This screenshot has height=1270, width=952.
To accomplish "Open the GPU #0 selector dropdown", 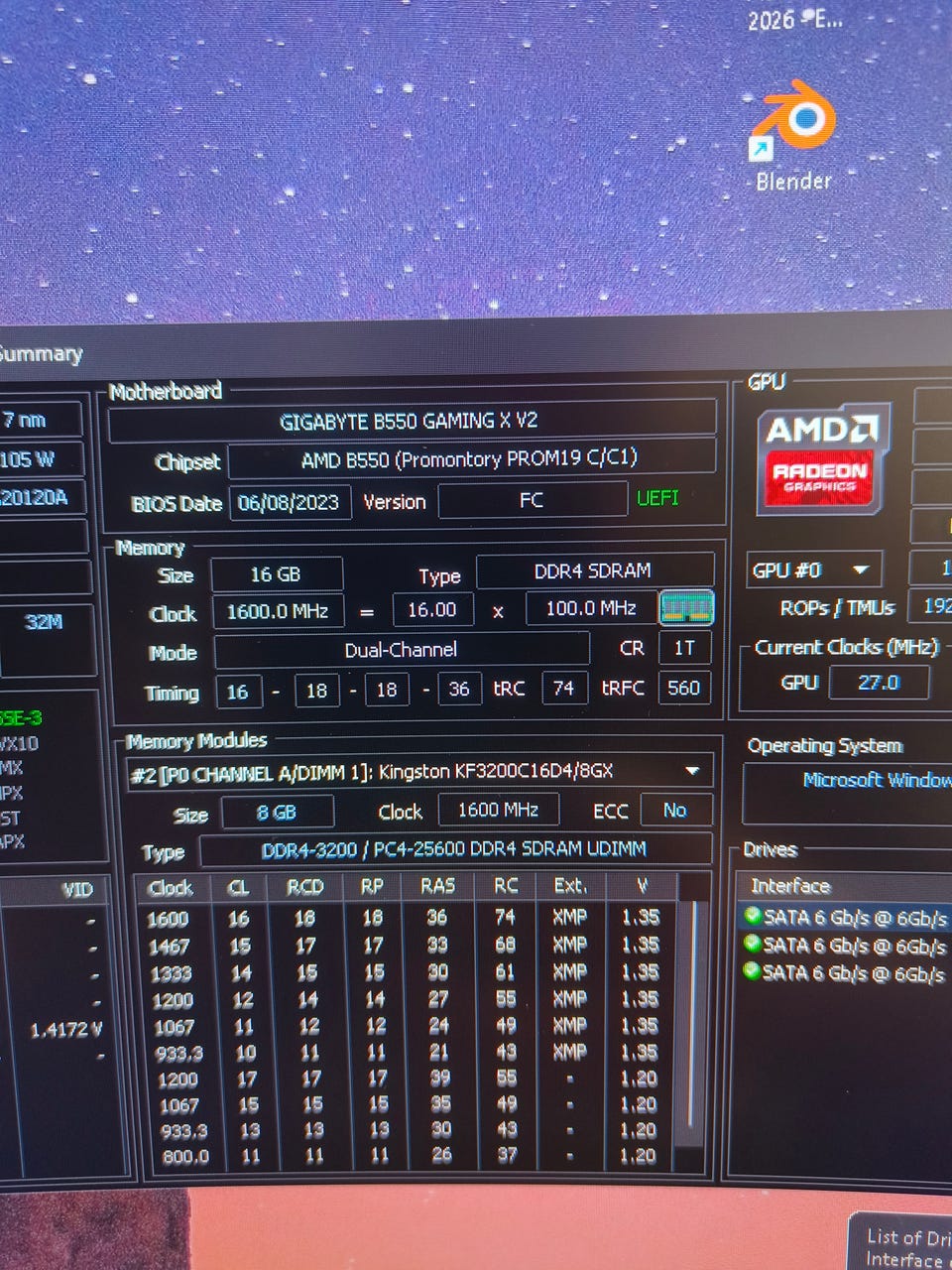I will (861, 570).
